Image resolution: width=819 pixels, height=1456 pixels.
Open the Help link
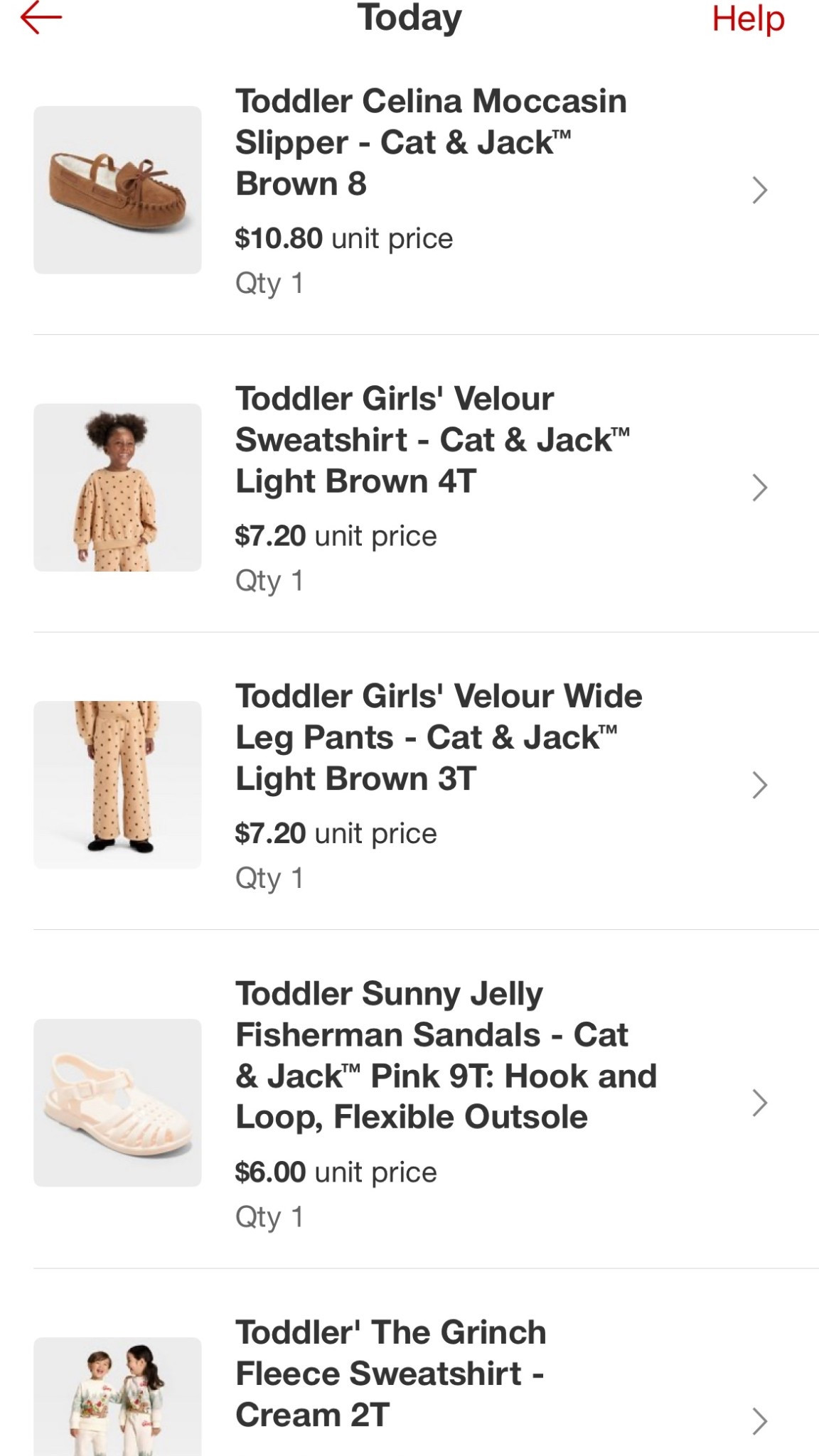click(x=748, y=18)
